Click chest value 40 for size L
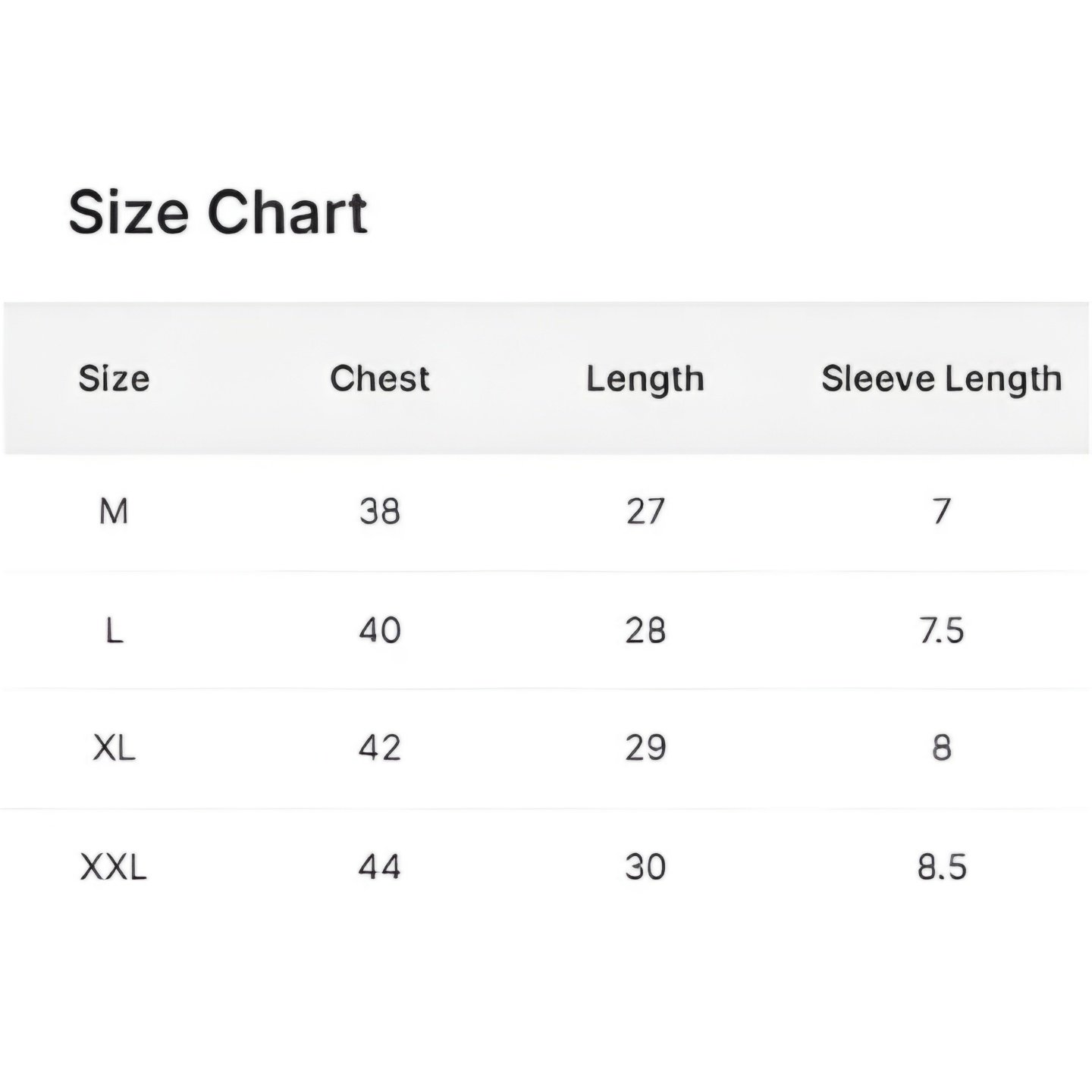The image size is (1092, 1092). tap(379, 630)
